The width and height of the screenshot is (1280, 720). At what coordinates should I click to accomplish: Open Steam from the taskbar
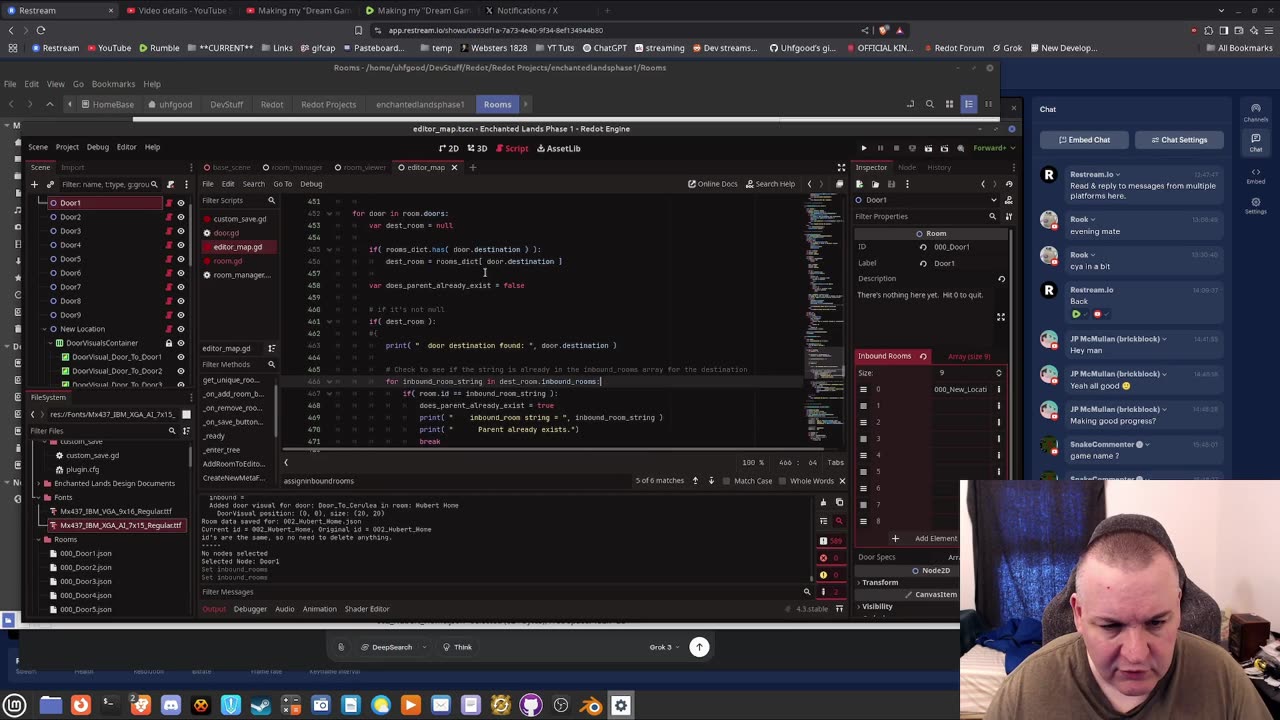coord(261,705)
